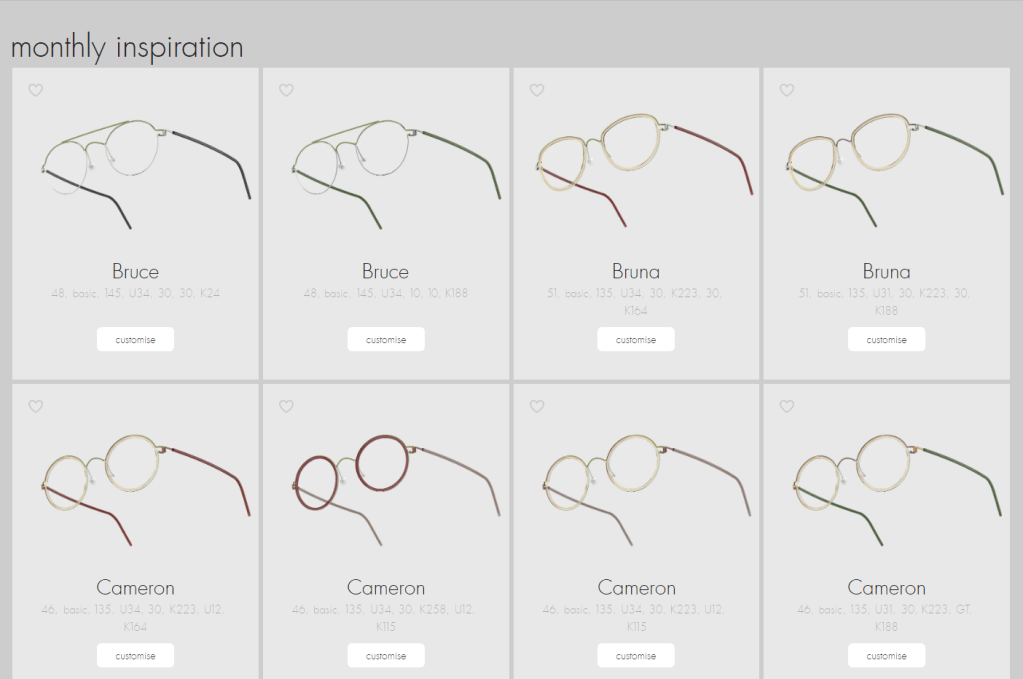Click heart on Bruna with green temples
The image size is (1023, 679).
[x=787, y=90]
